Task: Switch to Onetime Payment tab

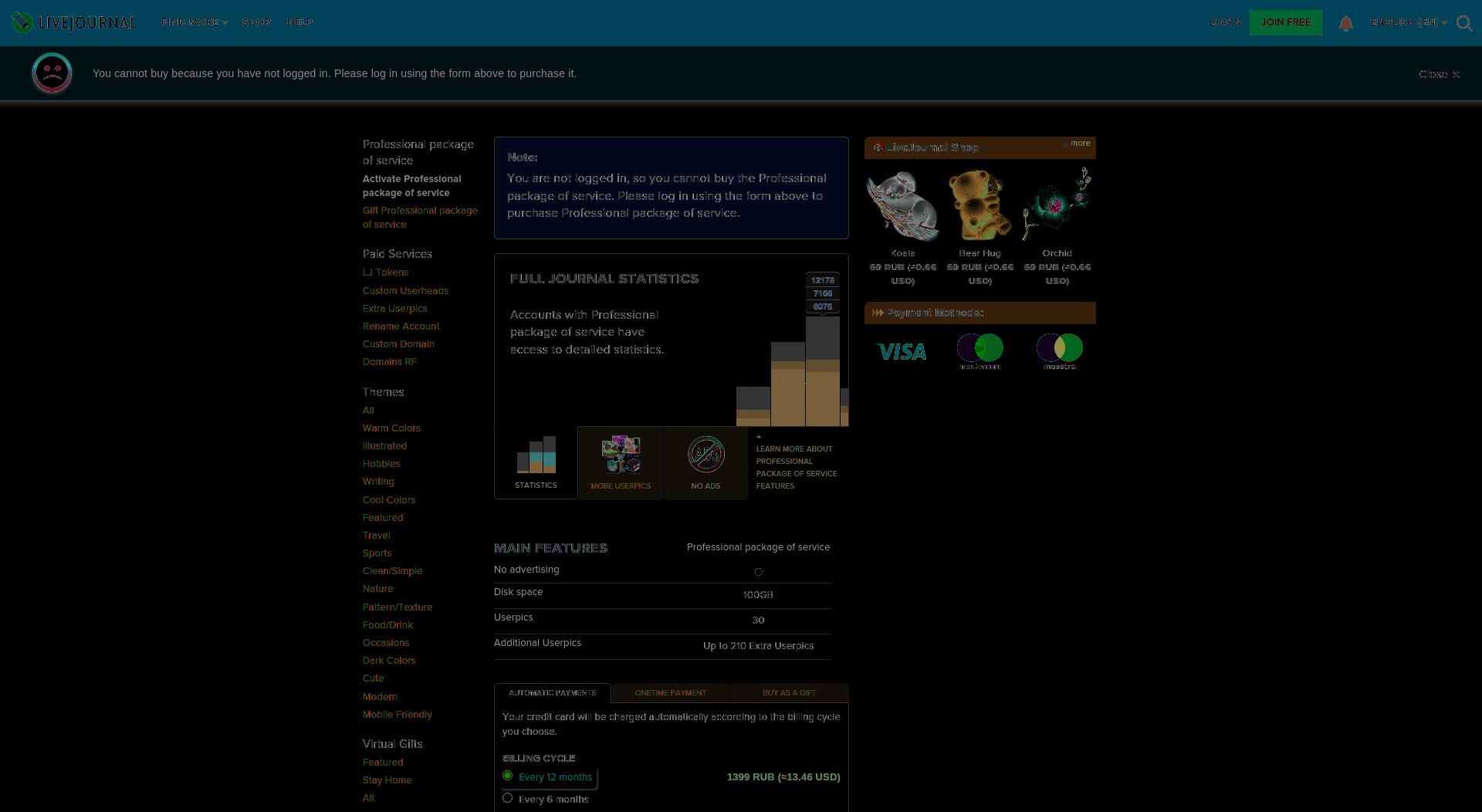Action: 671,693
